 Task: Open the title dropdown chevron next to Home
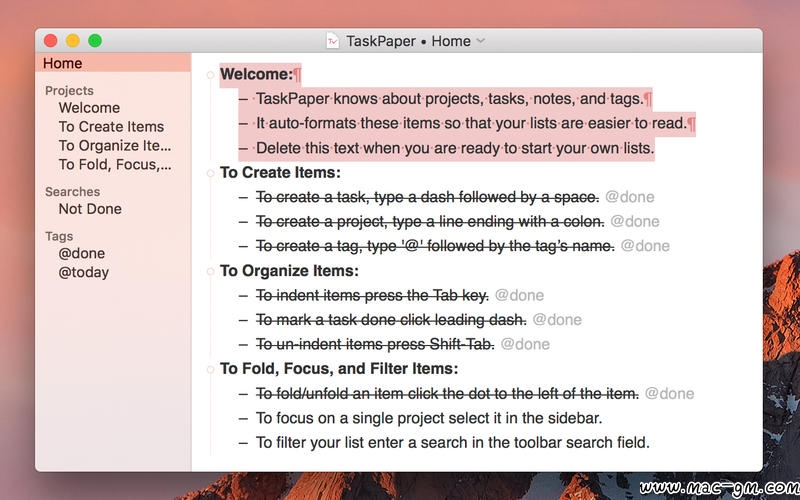point(481,41)
